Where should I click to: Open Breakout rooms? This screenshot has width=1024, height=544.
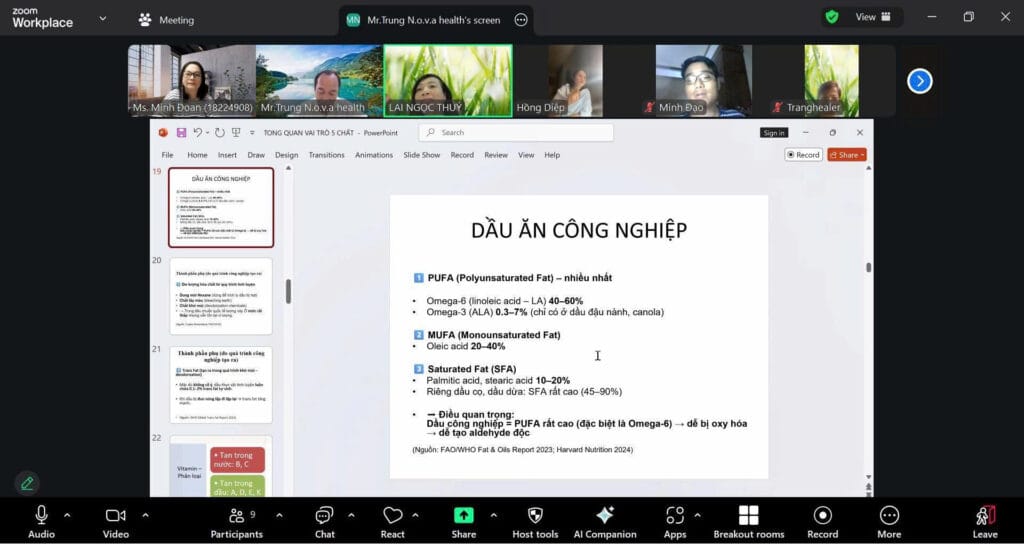pyautogui.click(x=748, y=520)
